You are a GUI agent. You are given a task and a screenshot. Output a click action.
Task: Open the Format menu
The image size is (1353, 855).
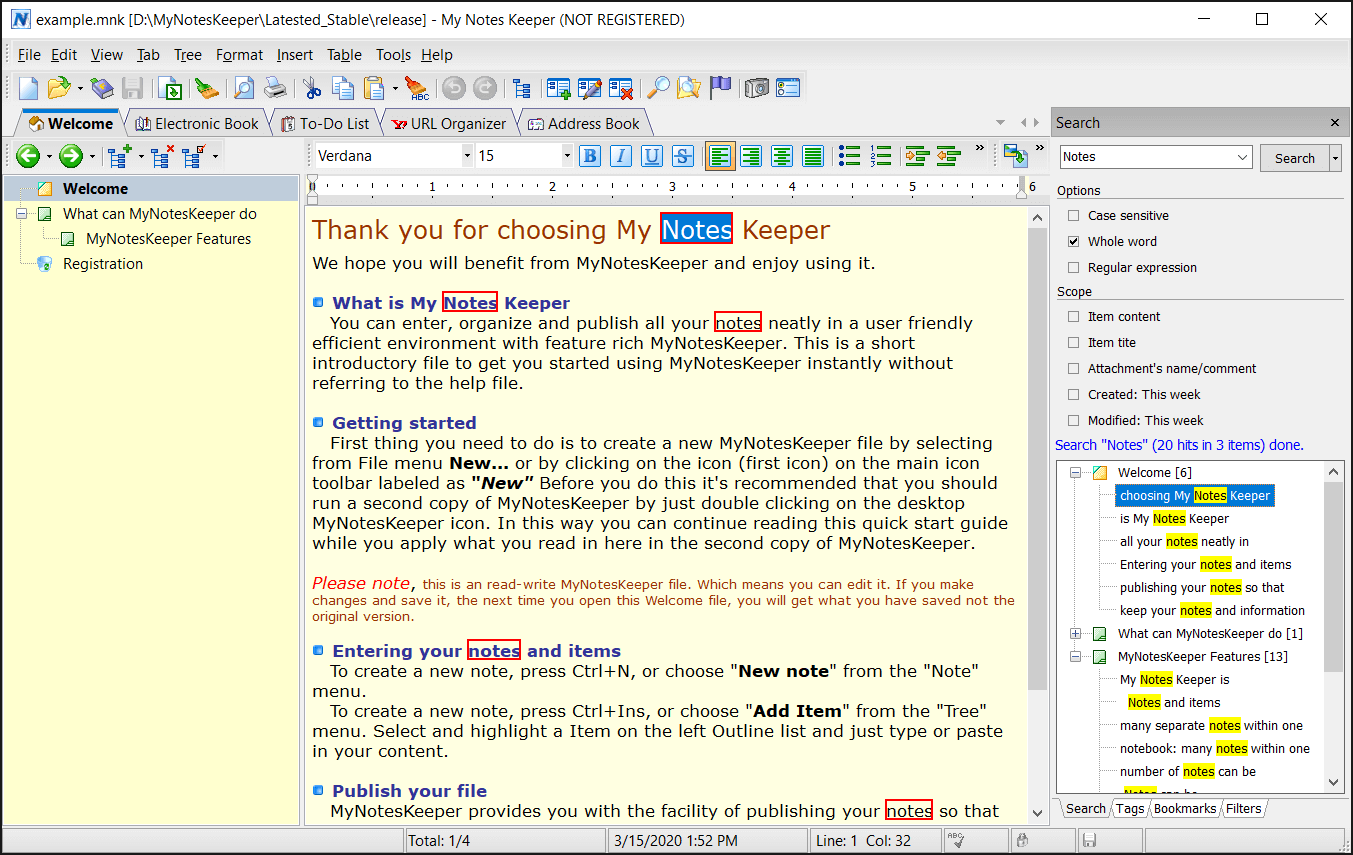pos(239,55)
